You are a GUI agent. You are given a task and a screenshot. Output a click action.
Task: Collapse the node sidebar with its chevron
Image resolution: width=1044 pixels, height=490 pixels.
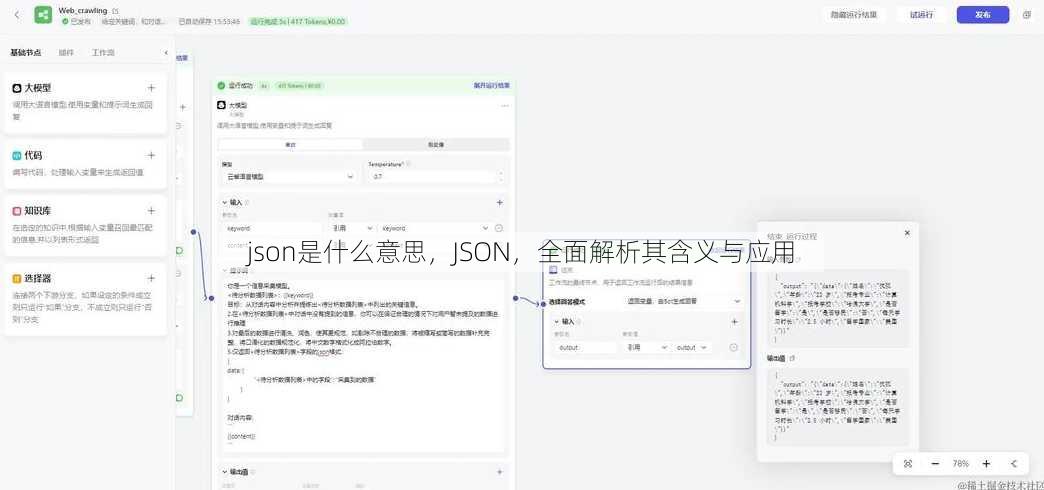pyautogui.click(x=166, y=53)
